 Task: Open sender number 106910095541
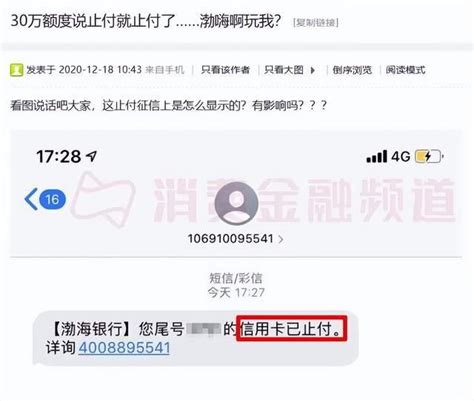click(230, 239)
